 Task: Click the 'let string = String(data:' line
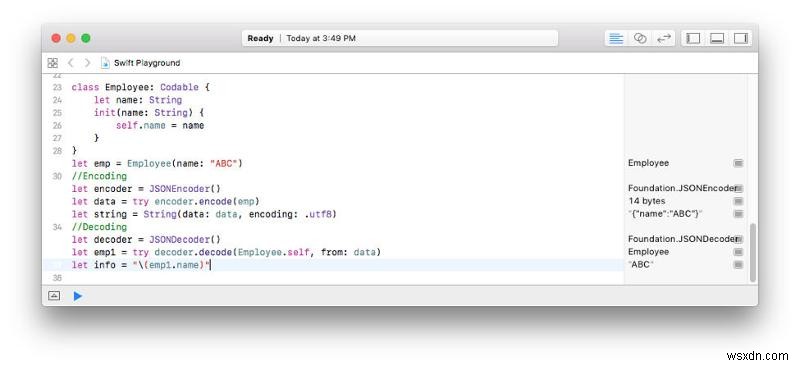pos(204,214)
